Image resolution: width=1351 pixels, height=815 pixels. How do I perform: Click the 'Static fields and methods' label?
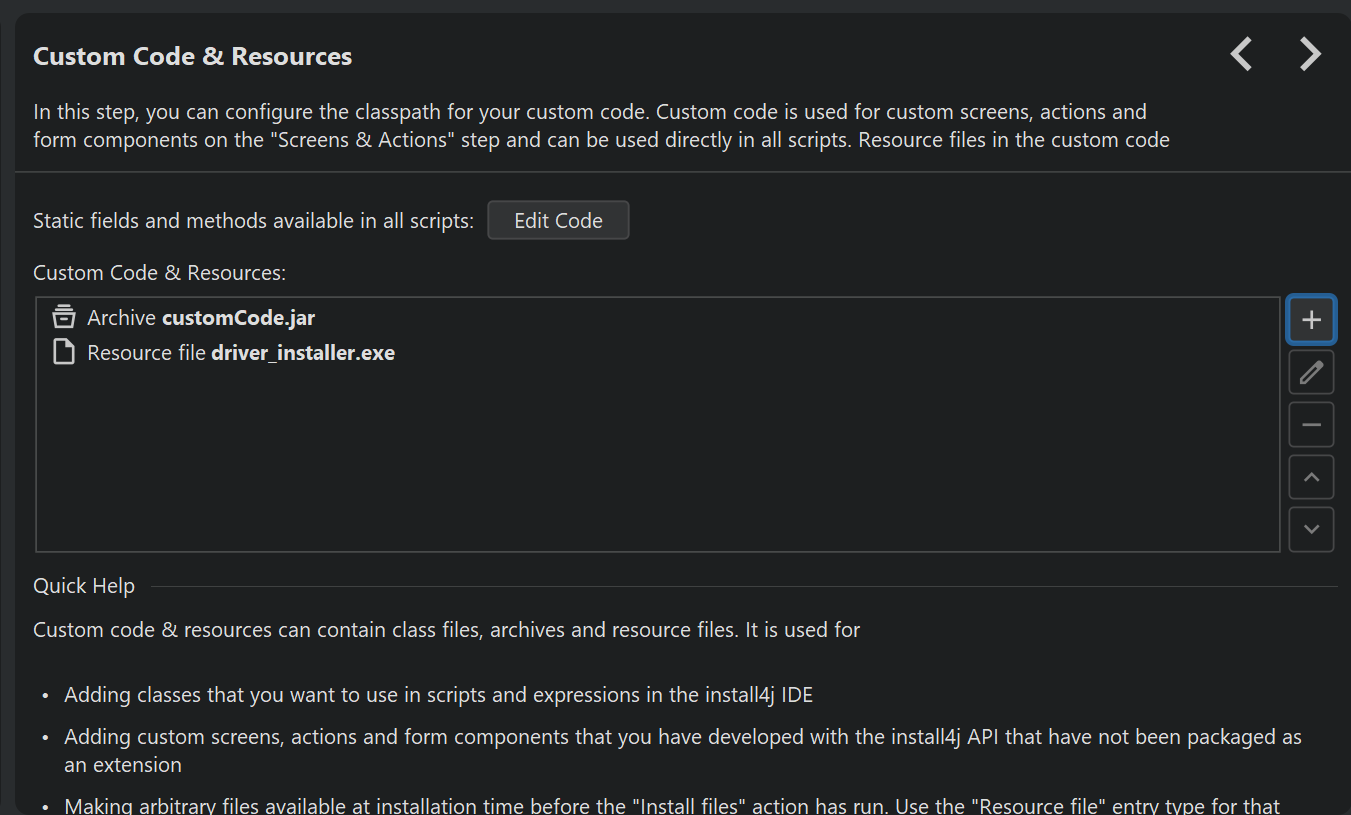253,221
